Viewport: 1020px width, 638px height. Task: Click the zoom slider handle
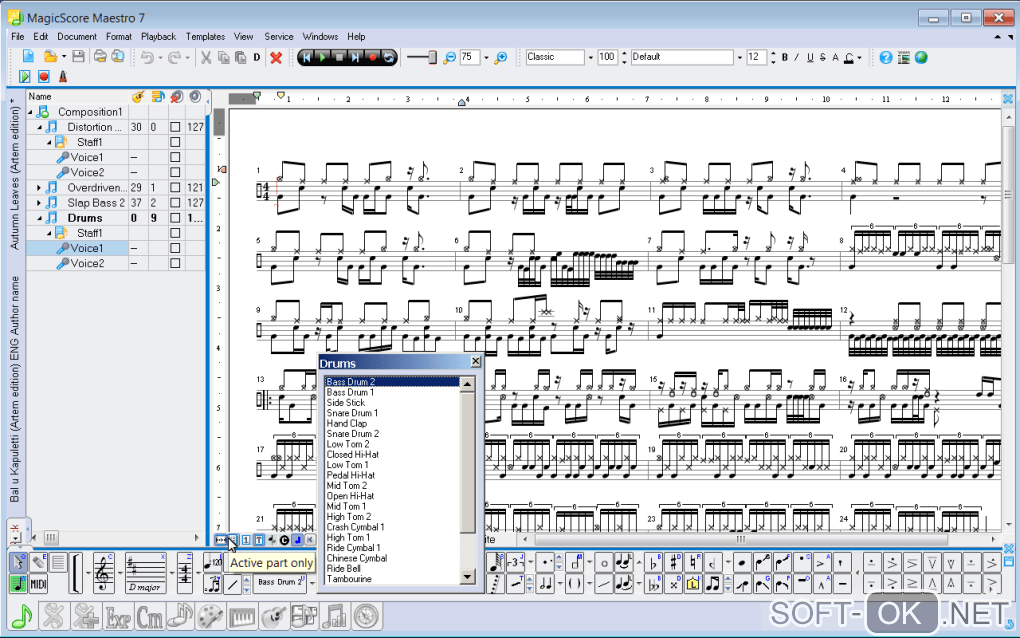432,58
